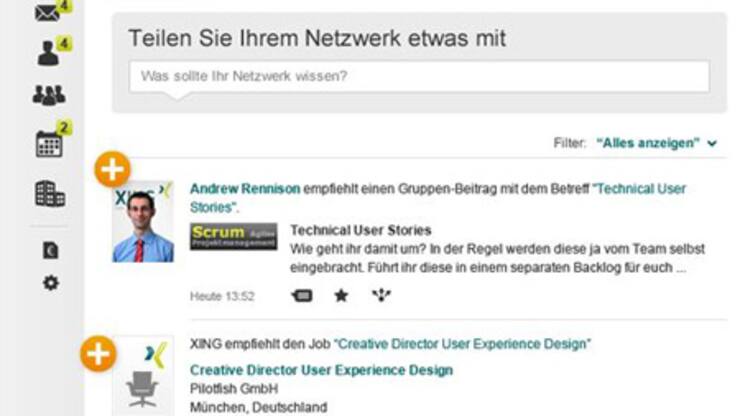Open the bold Technical User Stories post title

pos(360,230)
